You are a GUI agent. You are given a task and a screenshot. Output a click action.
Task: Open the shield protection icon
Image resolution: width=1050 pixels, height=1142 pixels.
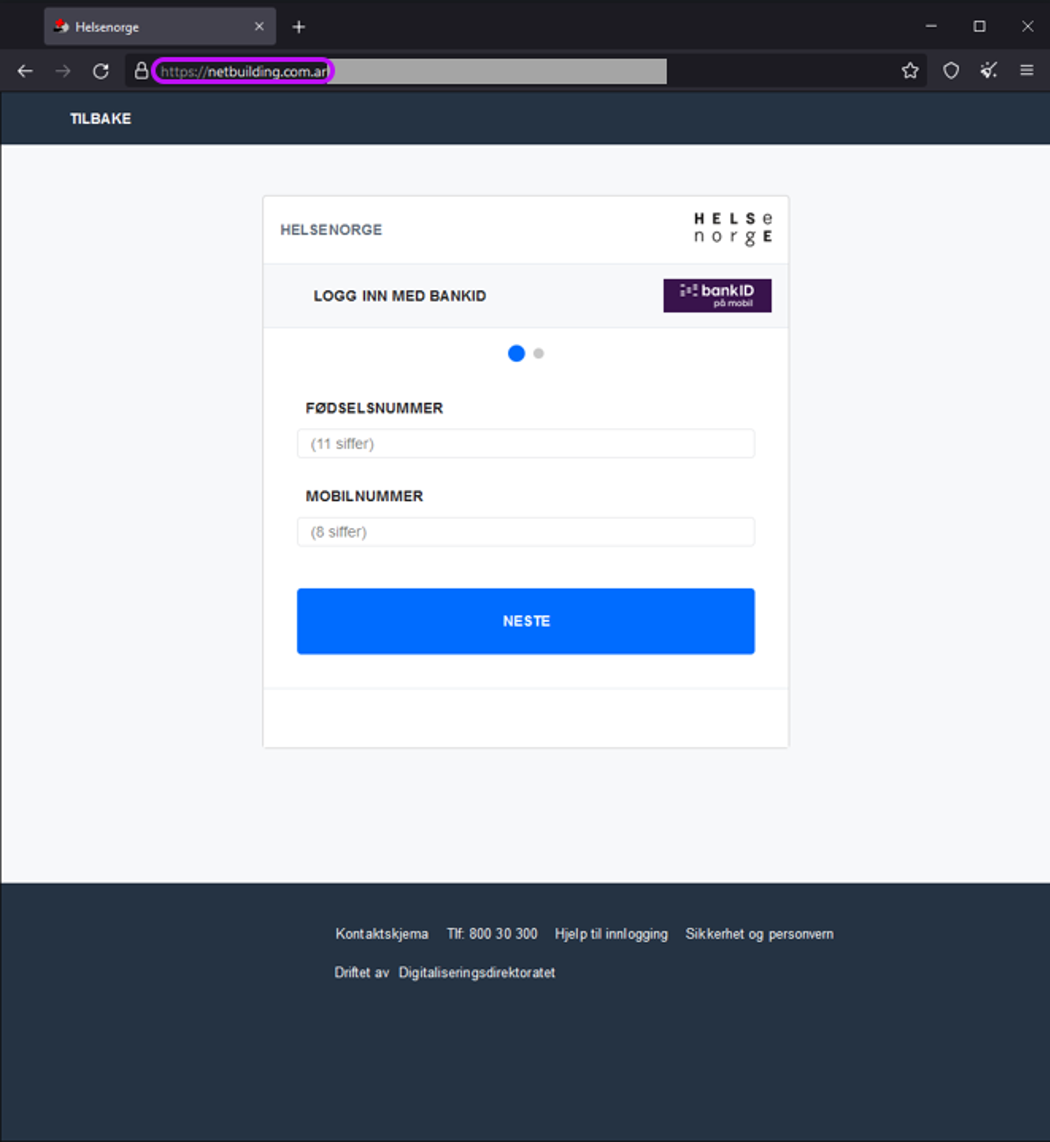(951, 71)
